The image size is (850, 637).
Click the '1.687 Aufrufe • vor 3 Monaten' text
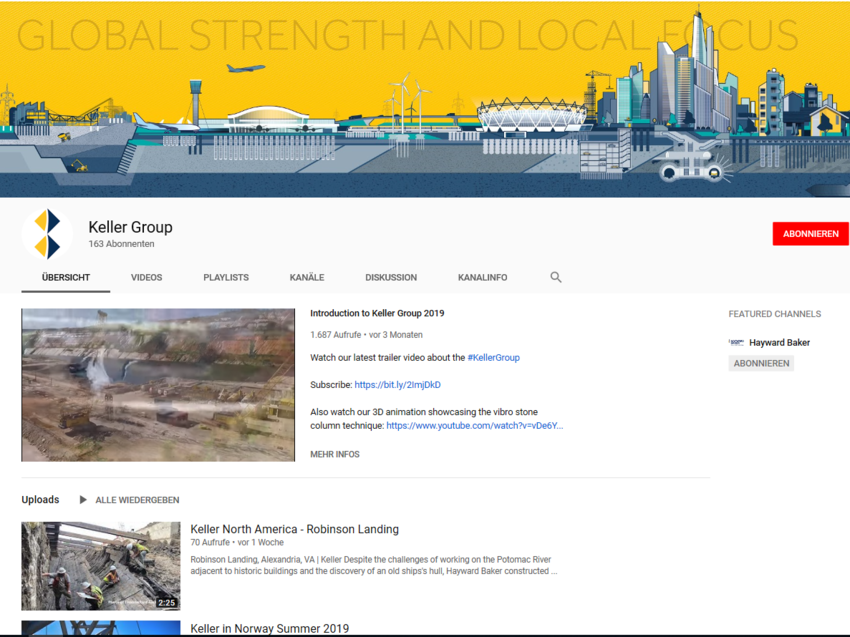pos(366,335)
